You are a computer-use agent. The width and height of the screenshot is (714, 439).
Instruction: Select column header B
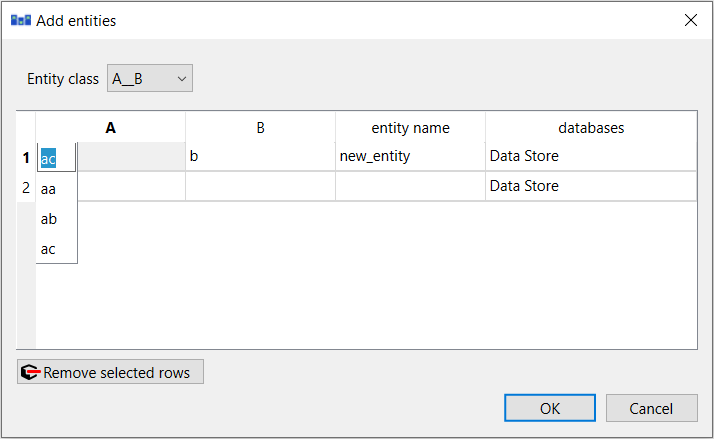click(260, 128)
